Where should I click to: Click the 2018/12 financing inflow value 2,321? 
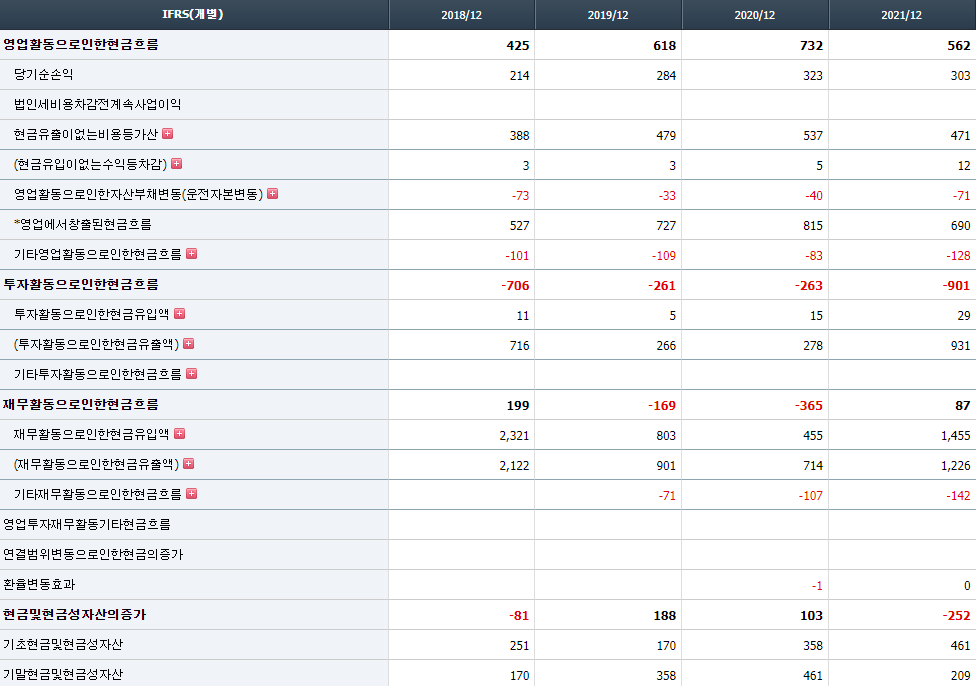(x=514, y=435)
